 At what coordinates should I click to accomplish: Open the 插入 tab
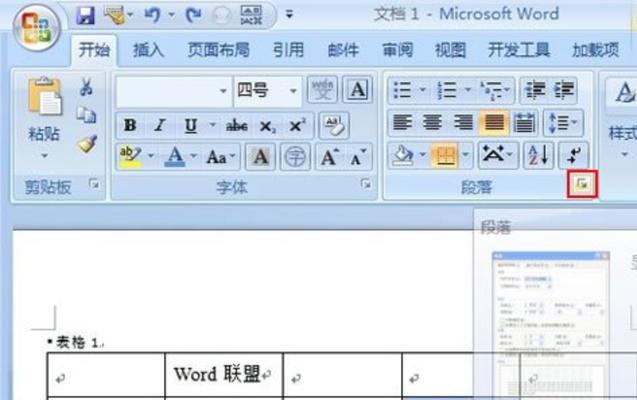tap(148, 50)
